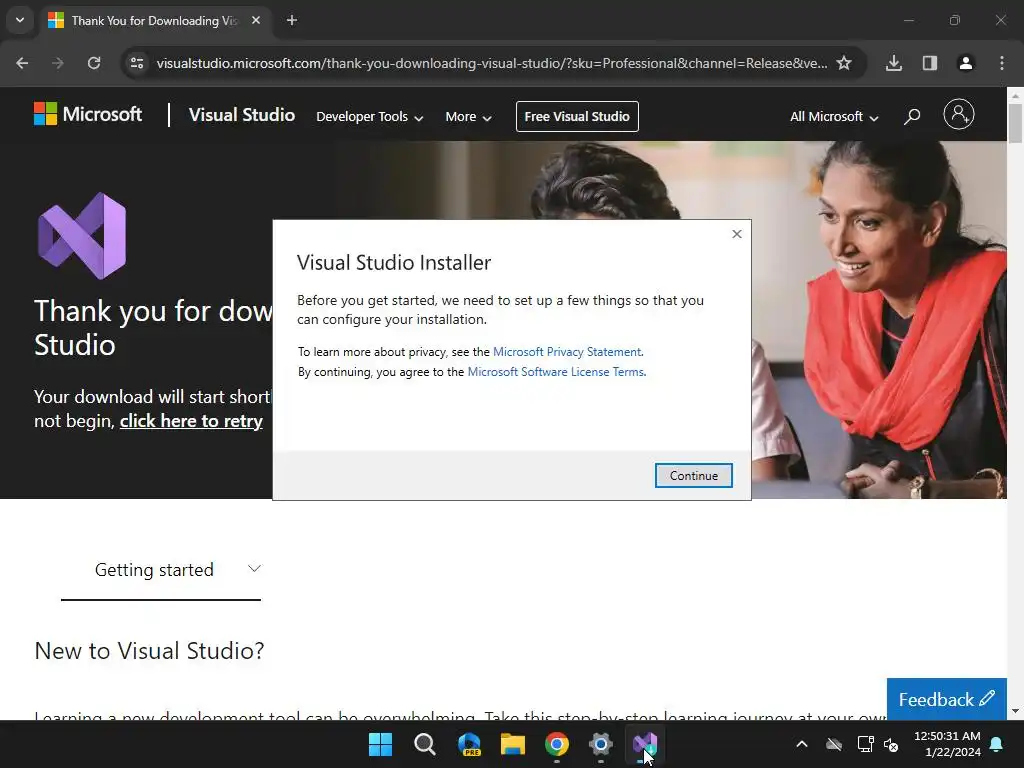Open the Chrome three-dot menu
The height and width of the screenshot is (768, 1024).
click(1002, 63)
